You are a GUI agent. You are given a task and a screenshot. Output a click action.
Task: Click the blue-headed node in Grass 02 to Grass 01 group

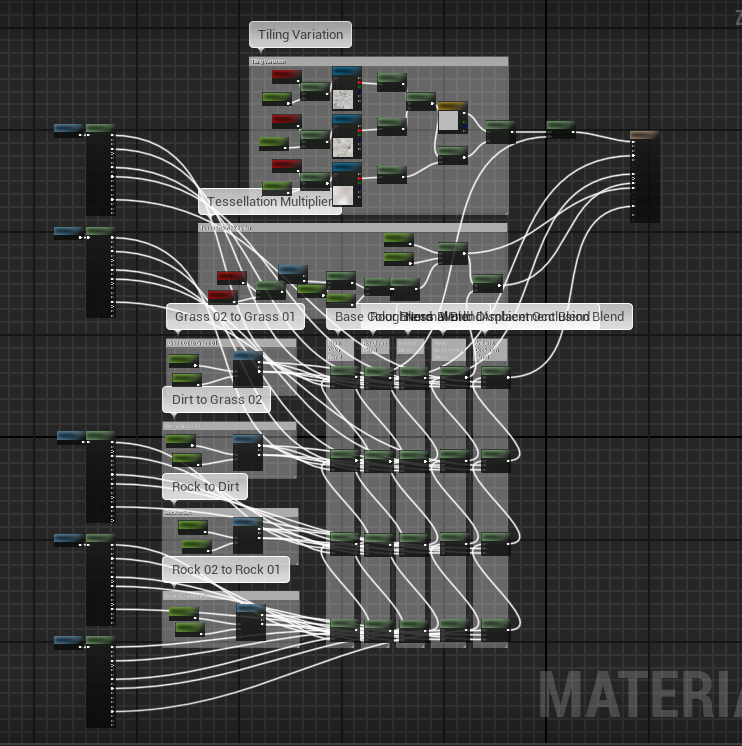tap(248, 356)
